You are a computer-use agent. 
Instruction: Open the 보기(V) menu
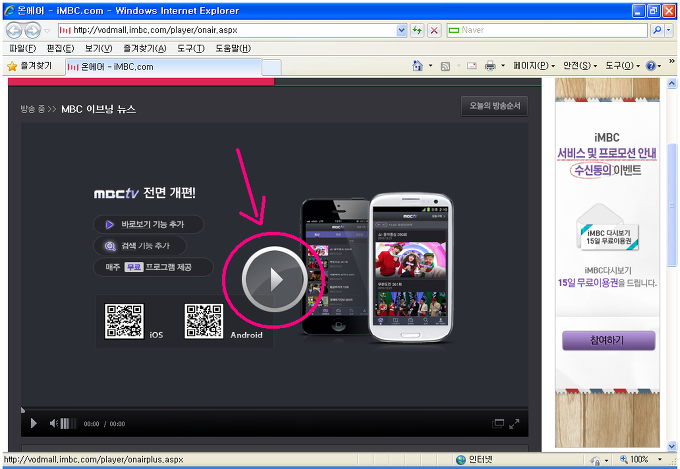pos(98,48)
